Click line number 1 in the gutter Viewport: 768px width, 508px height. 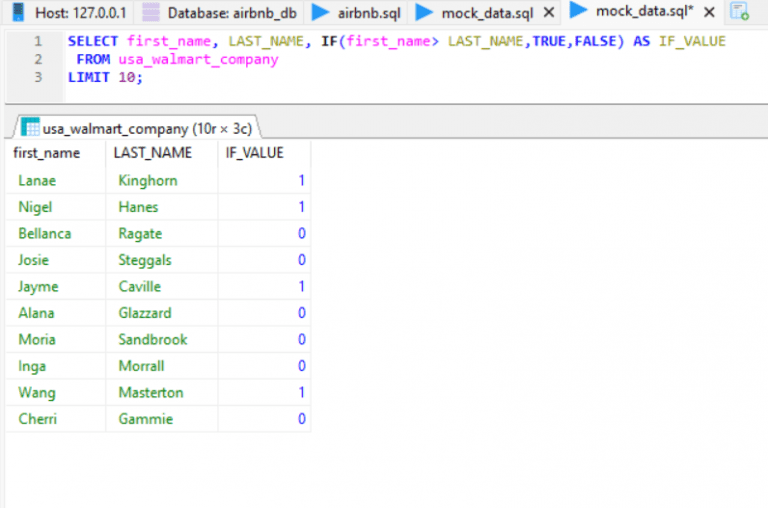pos(38,41)
